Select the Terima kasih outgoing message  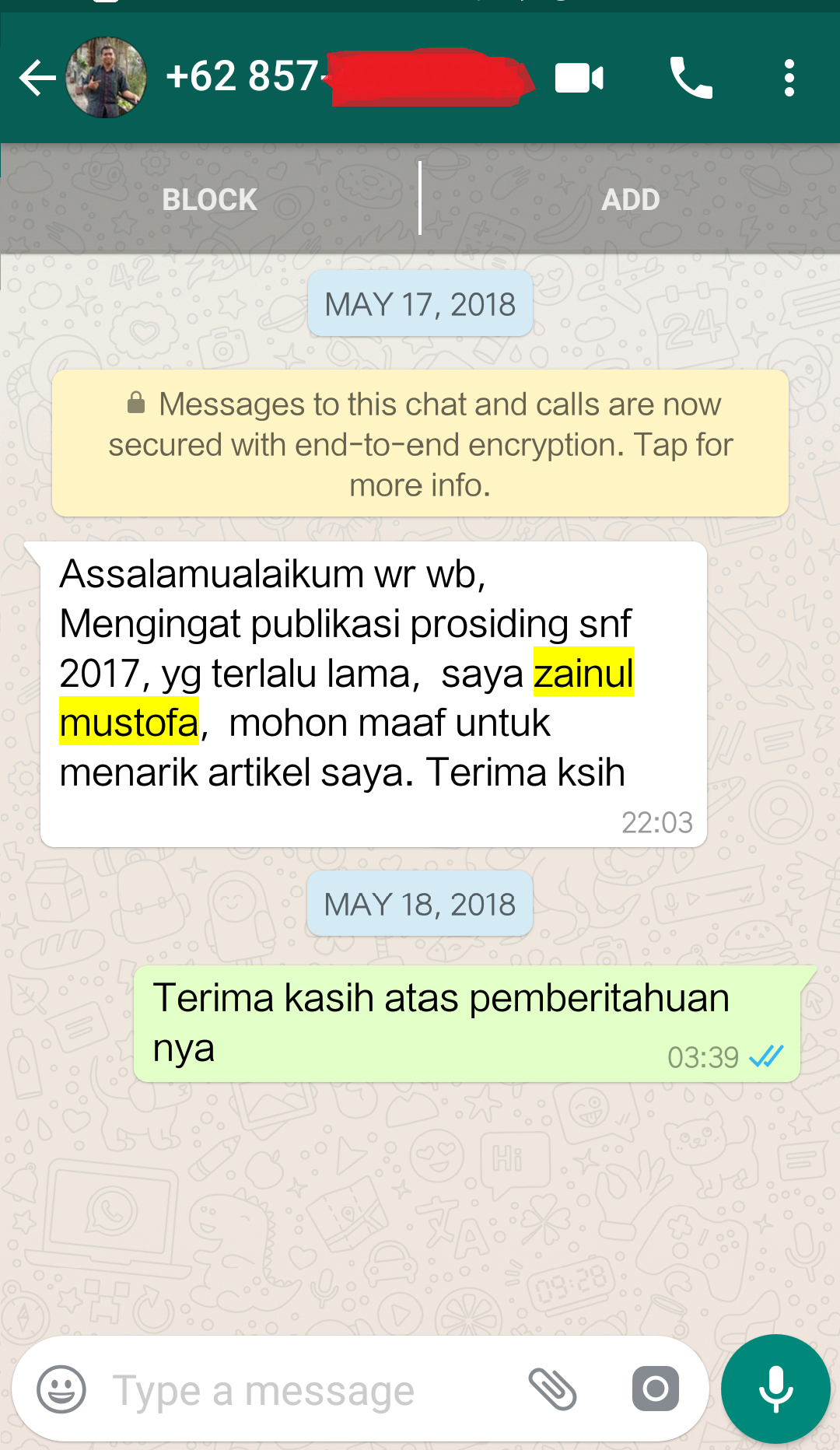(467, 1024)
